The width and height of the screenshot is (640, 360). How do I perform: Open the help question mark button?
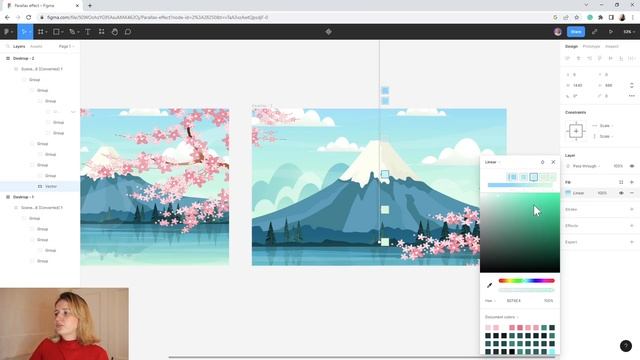pyautogui.click(x=626, y=346)
